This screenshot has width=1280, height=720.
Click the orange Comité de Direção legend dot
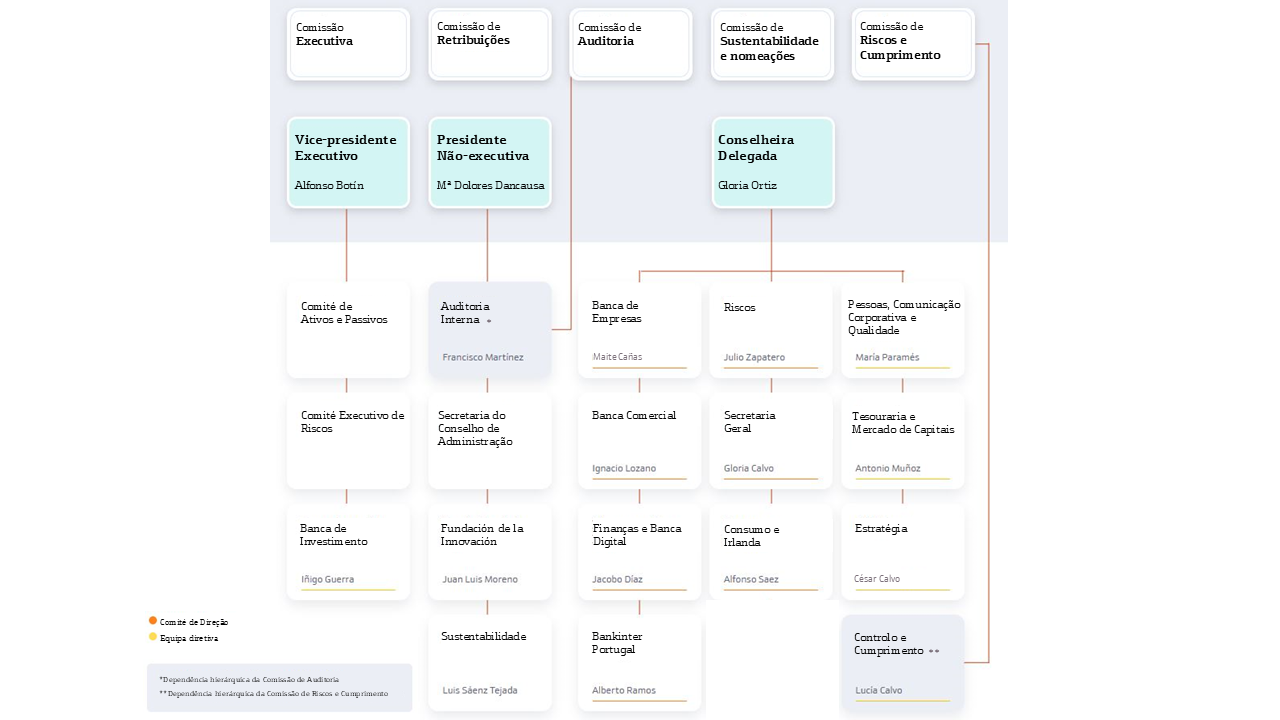click(x=153, y=621)
